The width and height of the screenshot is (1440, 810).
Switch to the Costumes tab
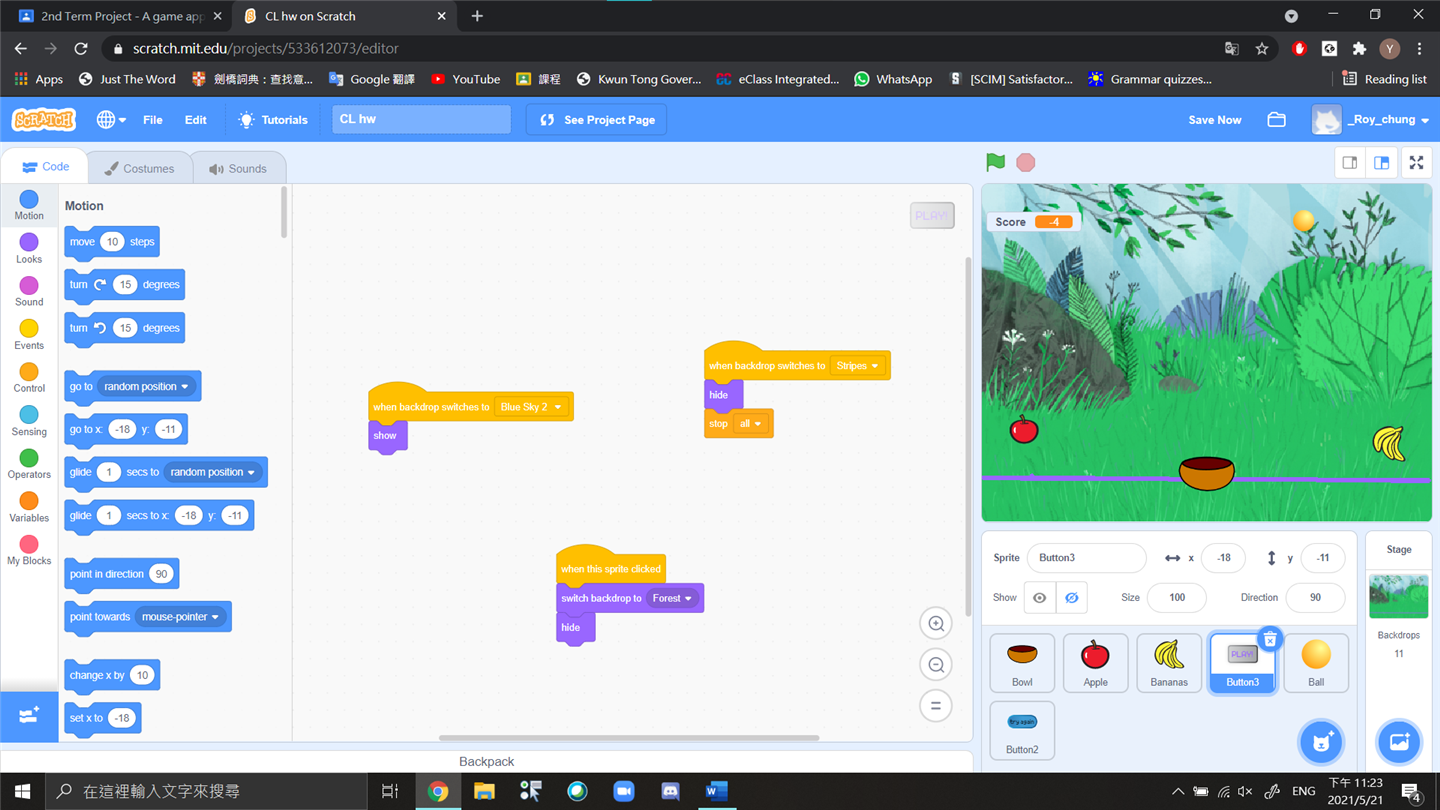(139, 168)
